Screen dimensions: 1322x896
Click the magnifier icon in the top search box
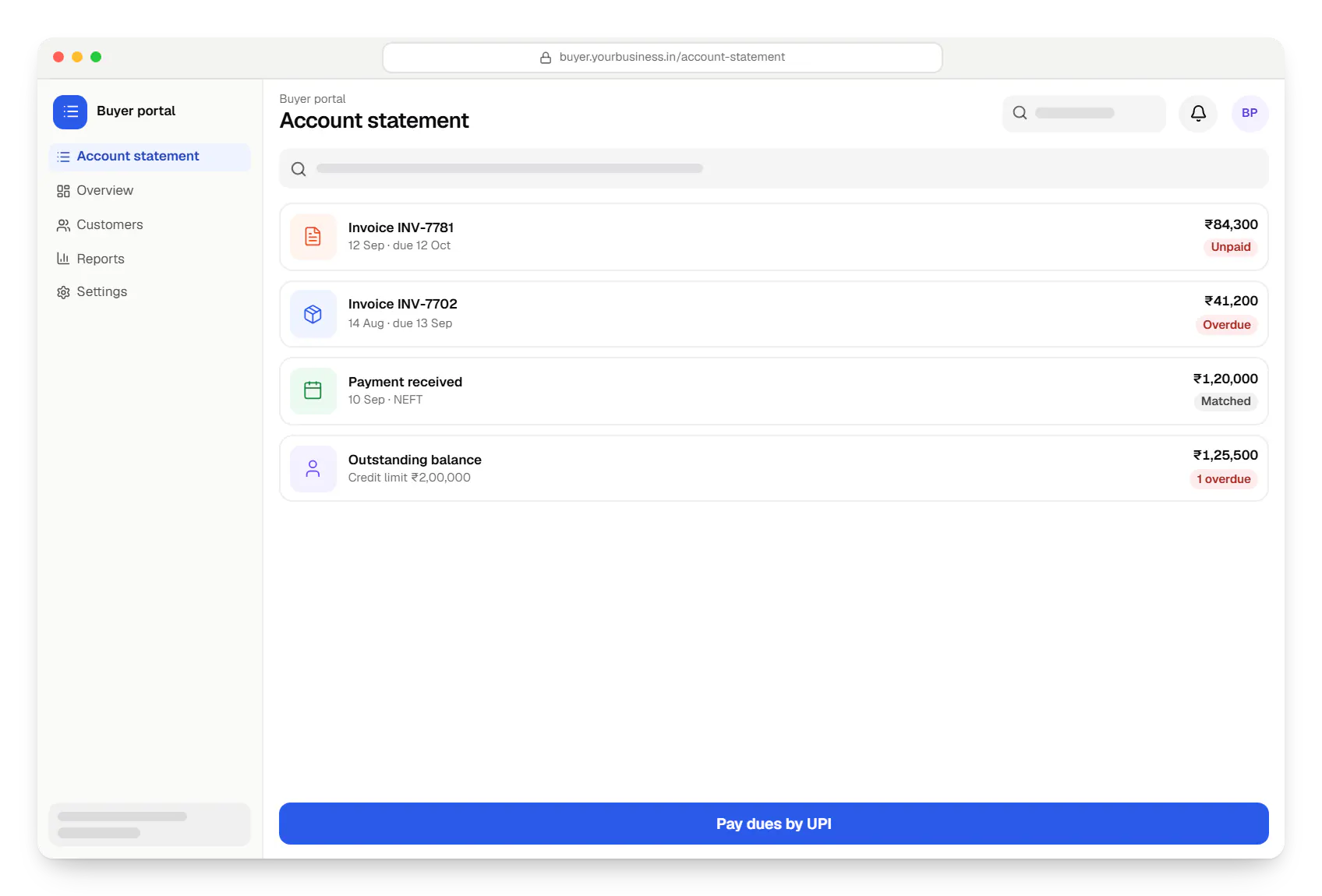pos(1020,113)
